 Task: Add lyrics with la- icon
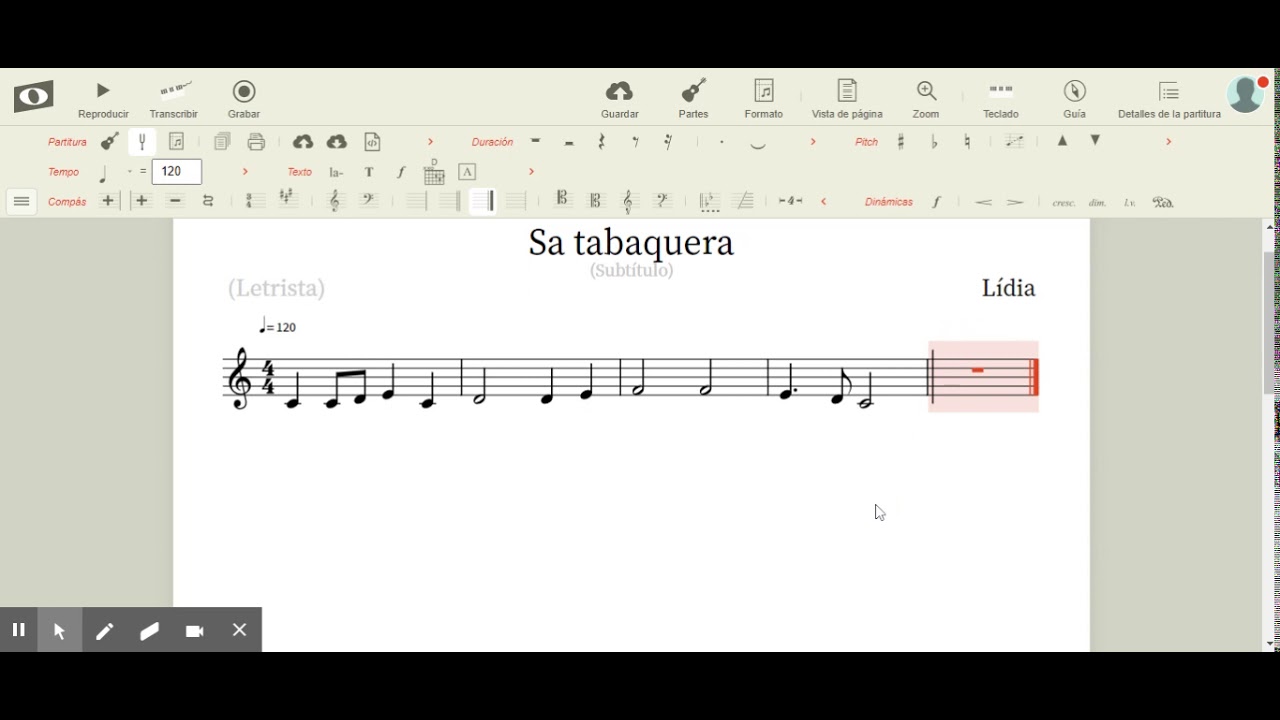(x=336, y=172)
